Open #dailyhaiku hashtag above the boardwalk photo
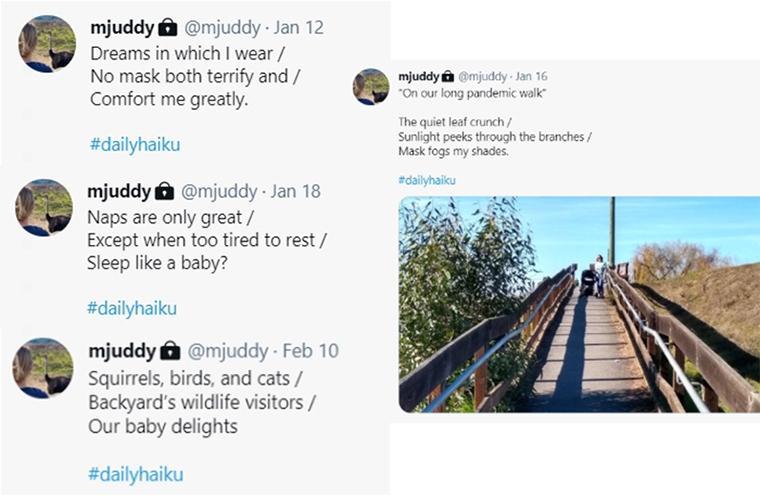Screen dimensions: 760x499 (427, 180)
